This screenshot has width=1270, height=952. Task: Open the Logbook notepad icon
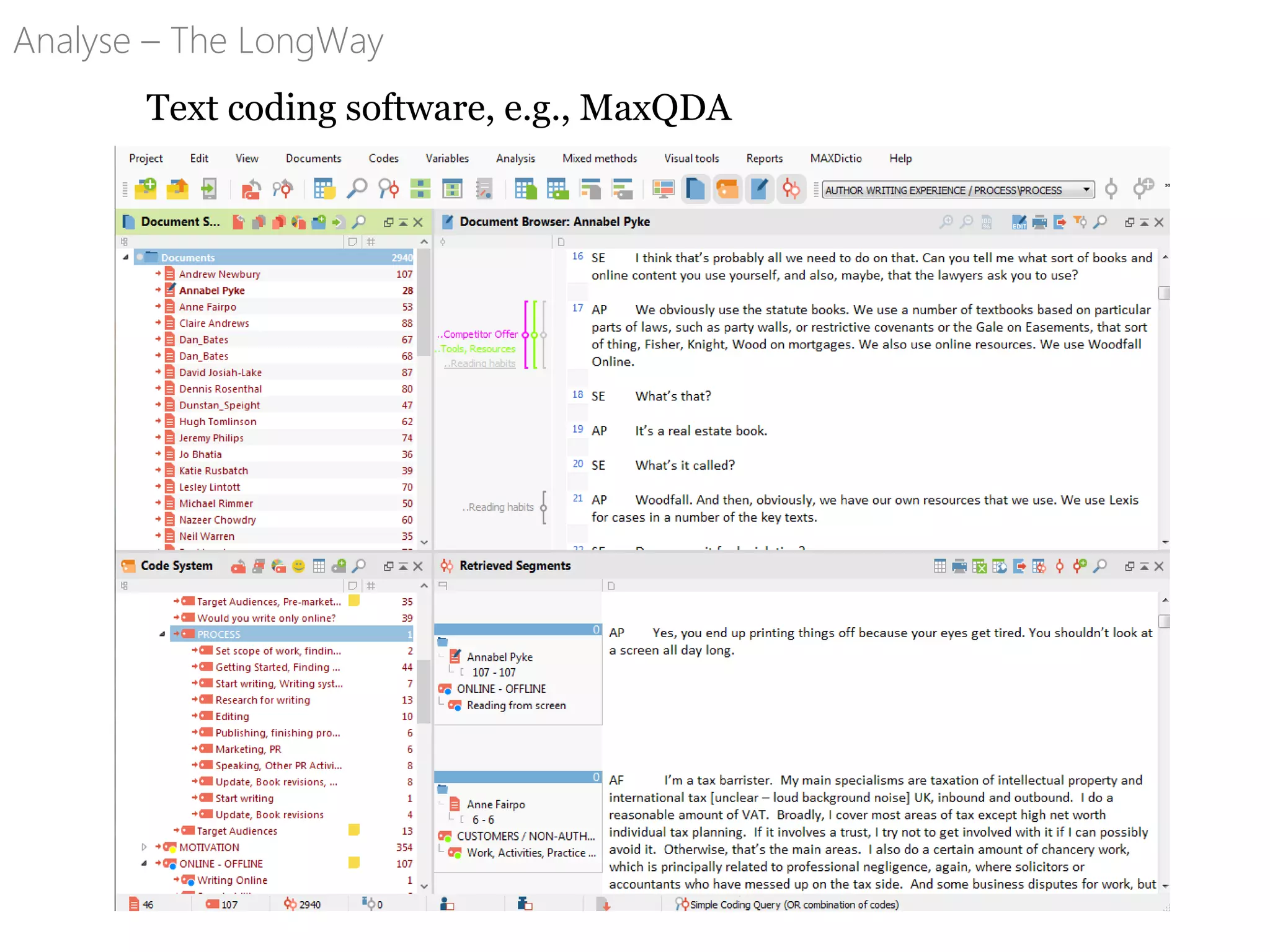click(484, 188)
